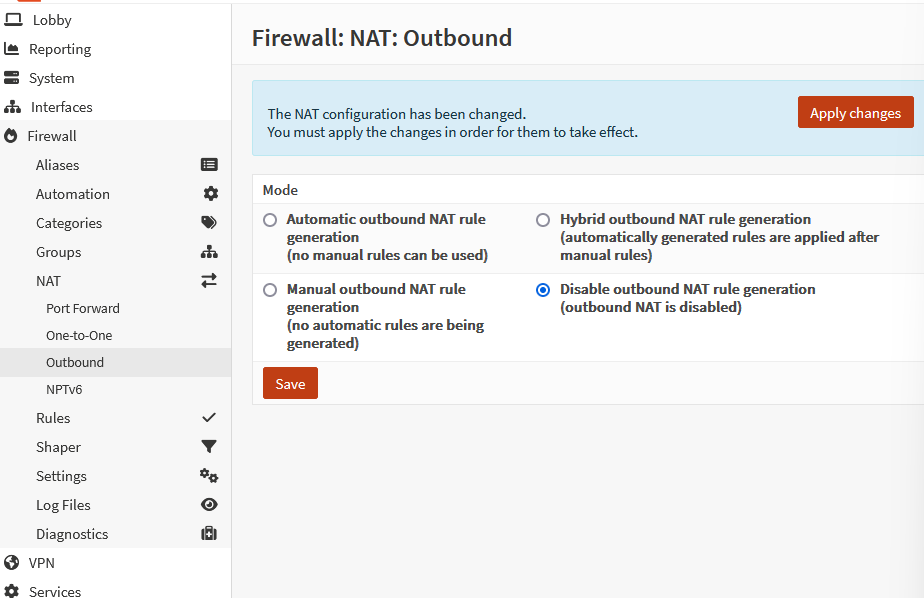The width and height of the screenshot is (924, 598).
Task: Select Hybrid outbound NAT rule generation
Action: (x=543, y=220)
